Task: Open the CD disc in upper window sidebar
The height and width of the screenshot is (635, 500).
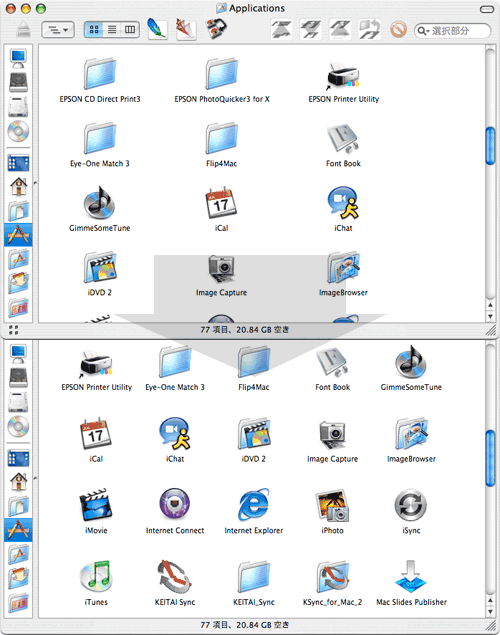Action: tap(18, 131)
